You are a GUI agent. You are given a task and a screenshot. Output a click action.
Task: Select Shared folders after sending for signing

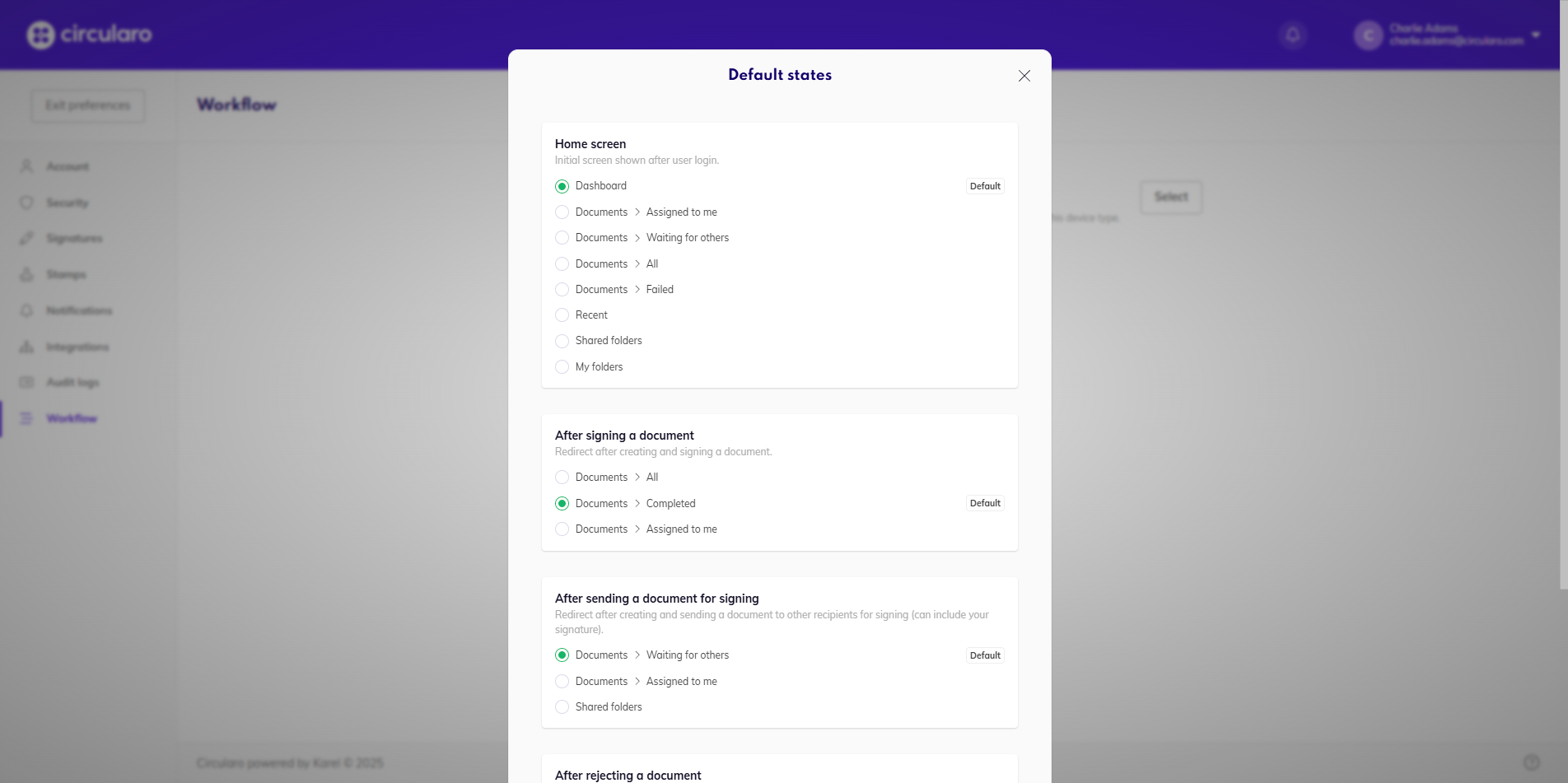click(x=562, y=707)
